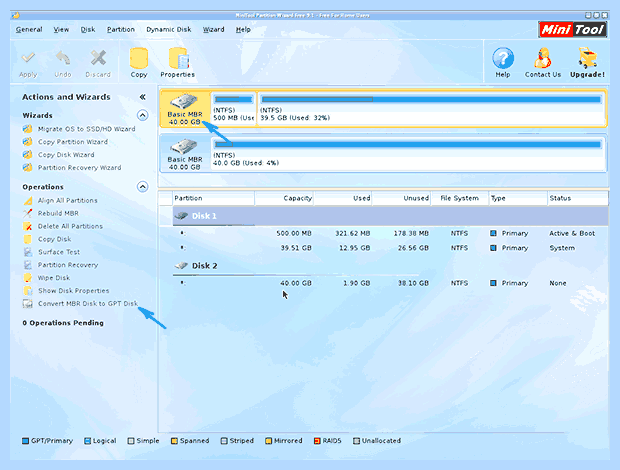This screenshot has width=620, height=470.
Task: Click Convert MBR Disk to GPT Disk
Action: pos(88,304)
